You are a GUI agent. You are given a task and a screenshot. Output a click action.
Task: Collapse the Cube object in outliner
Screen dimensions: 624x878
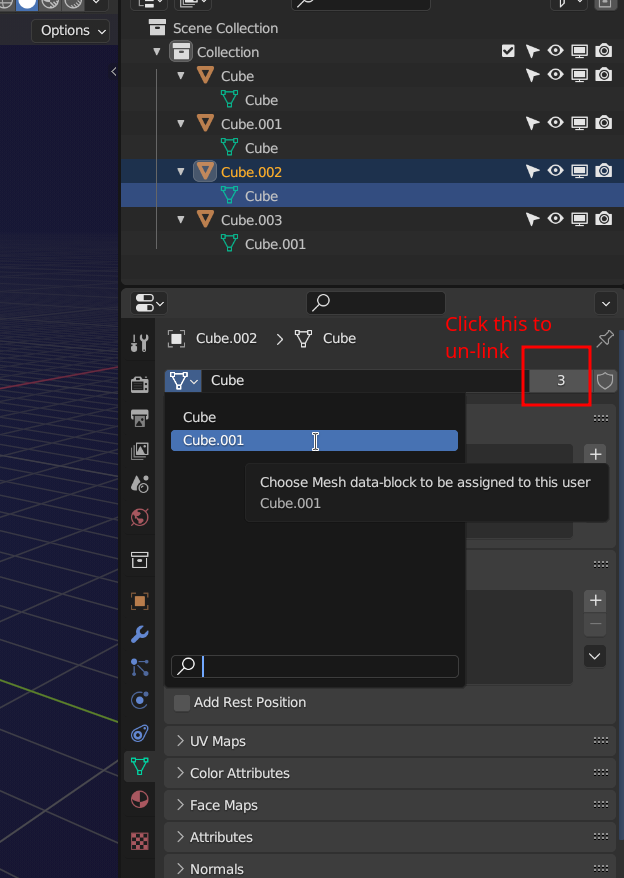click(x=181, y=75)
